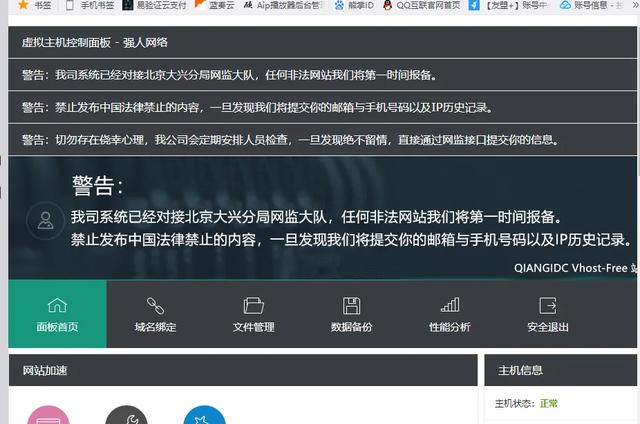Screen dimensions: 640x424
Task: Click the QIANGIDC Vhost-Free banner text
Action: 575,268
